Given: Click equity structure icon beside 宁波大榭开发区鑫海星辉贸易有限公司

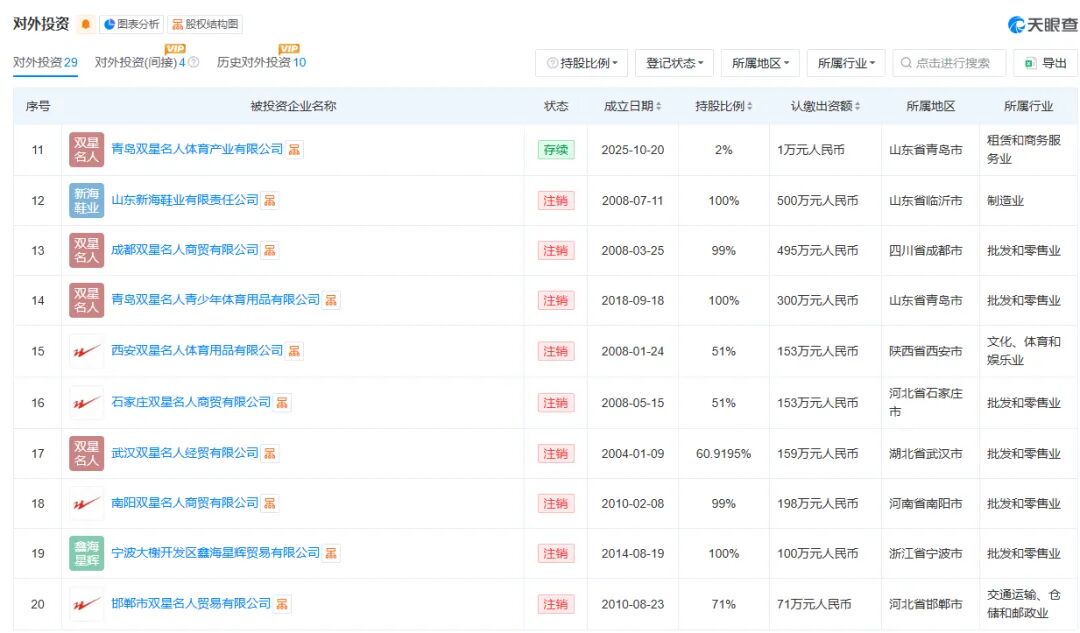Looking at the screenshot, I should 331,554.
